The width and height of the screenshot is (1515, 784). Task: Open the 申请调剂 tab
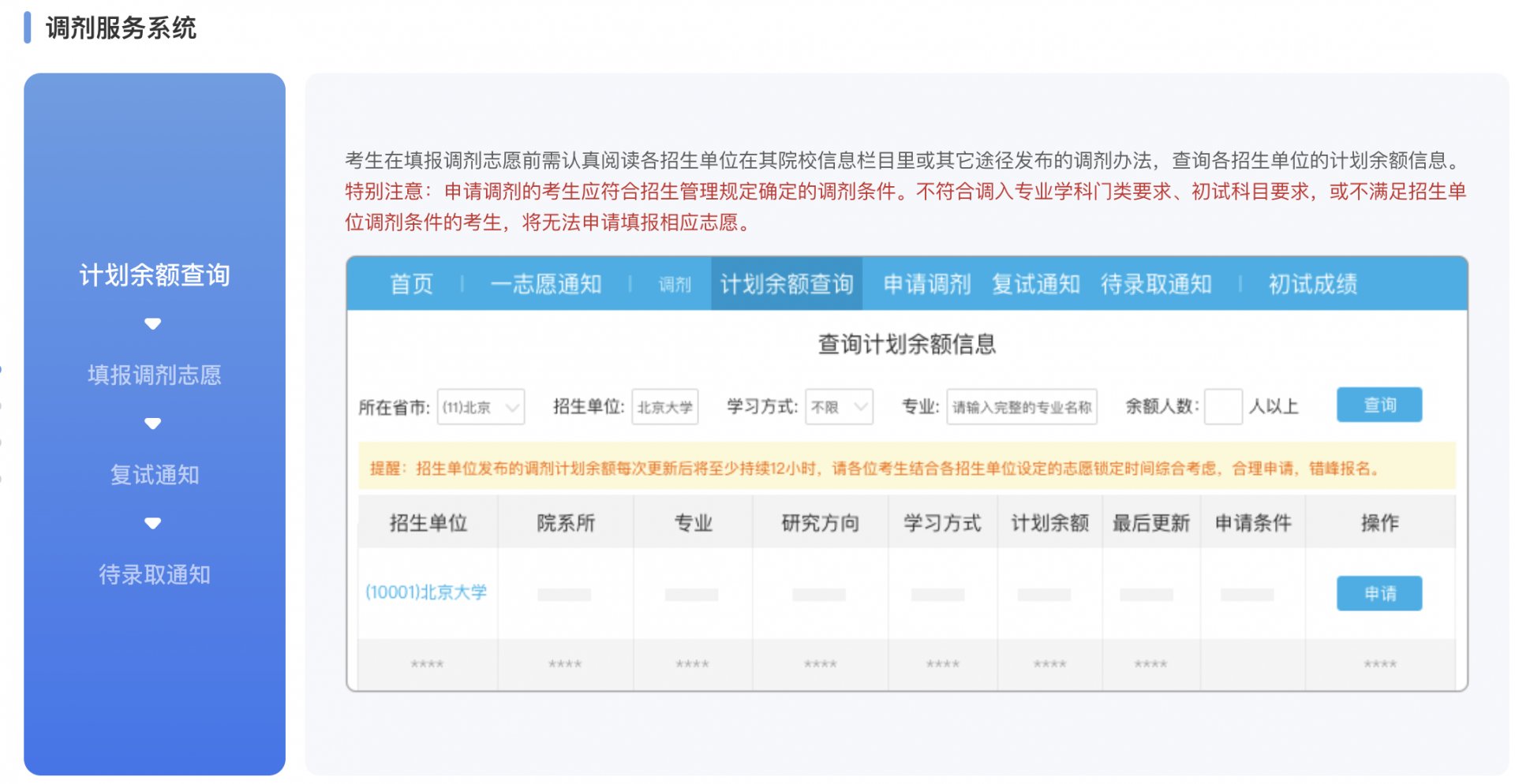[x=927, y=284]
